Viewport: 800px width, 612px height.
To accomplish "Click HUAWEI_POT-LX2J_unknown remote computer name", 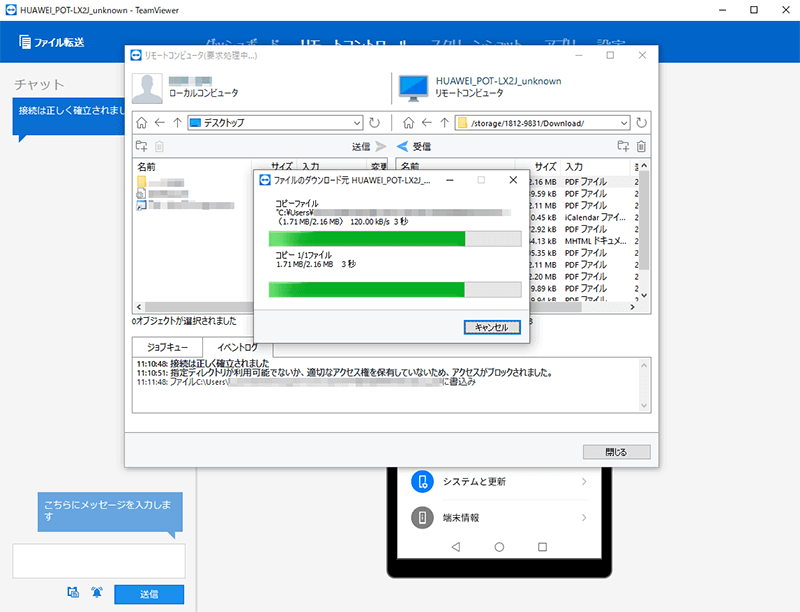I will (498, 81).
